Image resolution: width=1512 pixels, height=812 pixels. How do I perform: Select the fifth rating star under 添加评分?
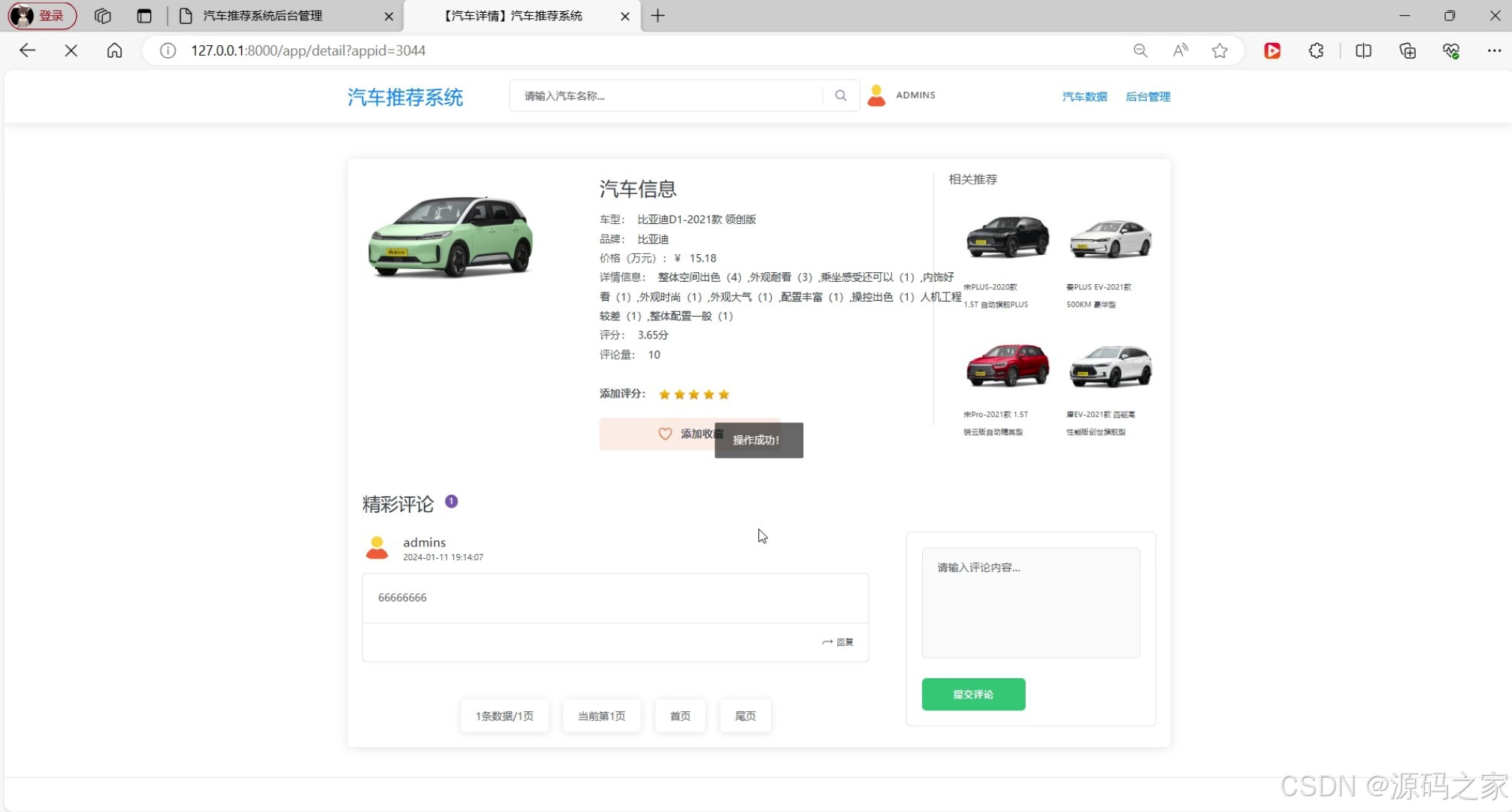point(724,394)
